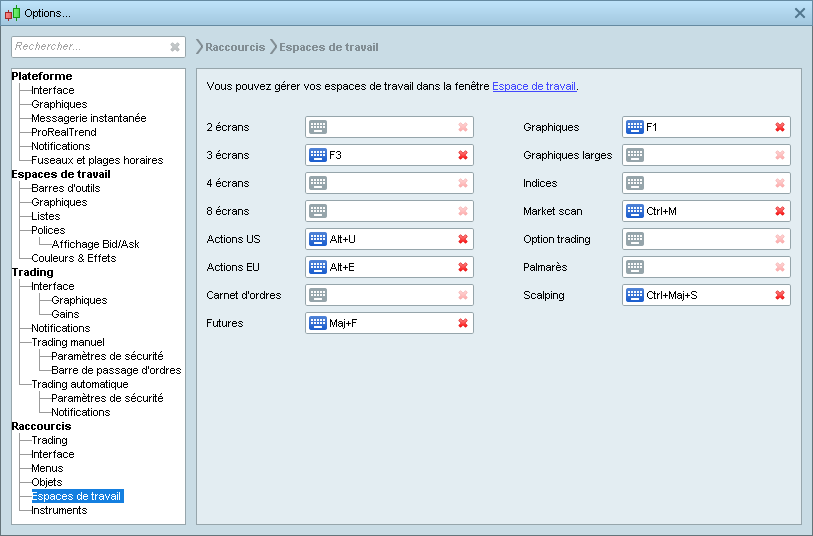
Task: Go to Fuseaux et plages horaires
Action: click(x=96, y=160)
